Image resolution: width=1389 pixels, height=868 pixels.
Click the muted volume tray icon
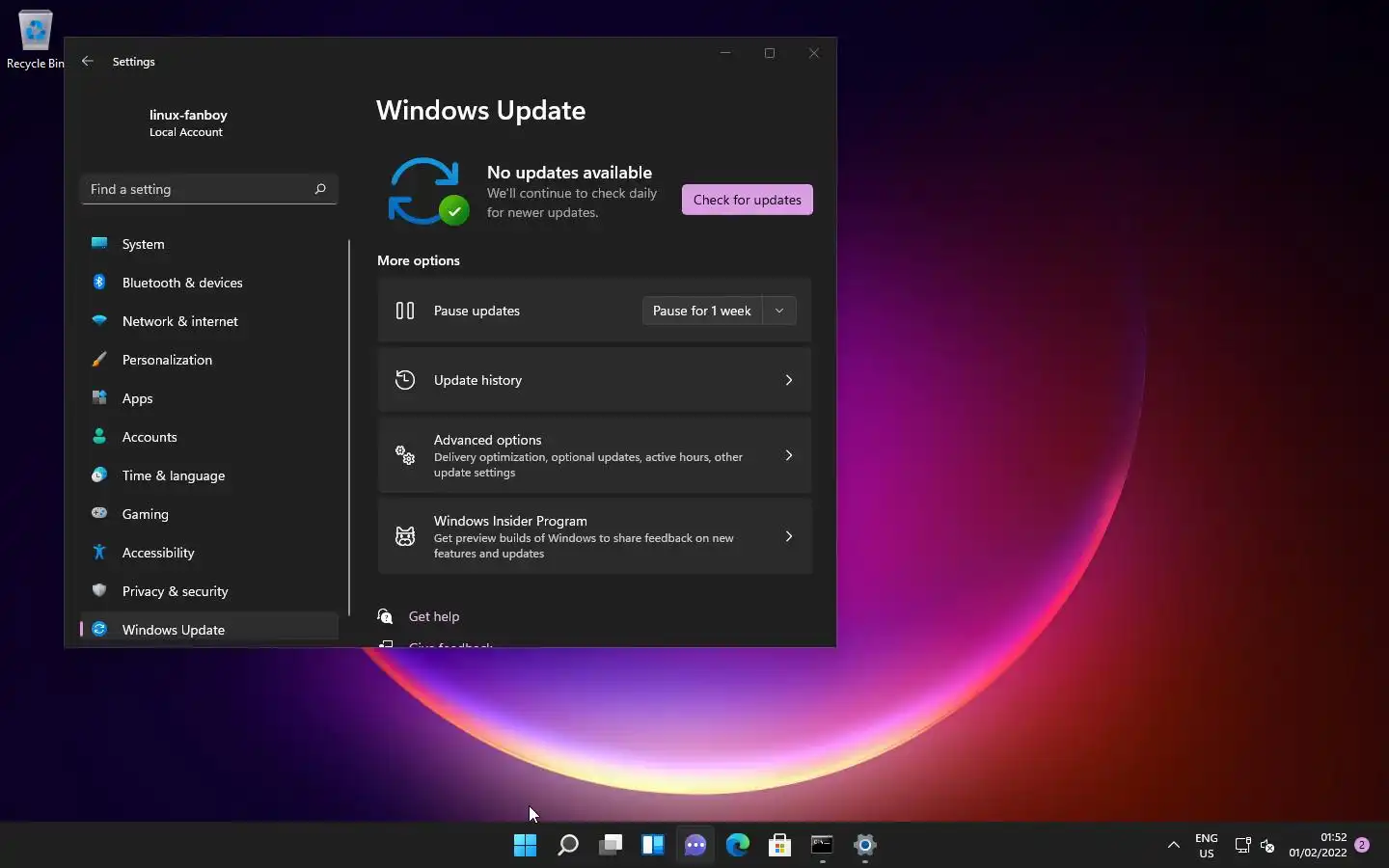pos(1267,846)
